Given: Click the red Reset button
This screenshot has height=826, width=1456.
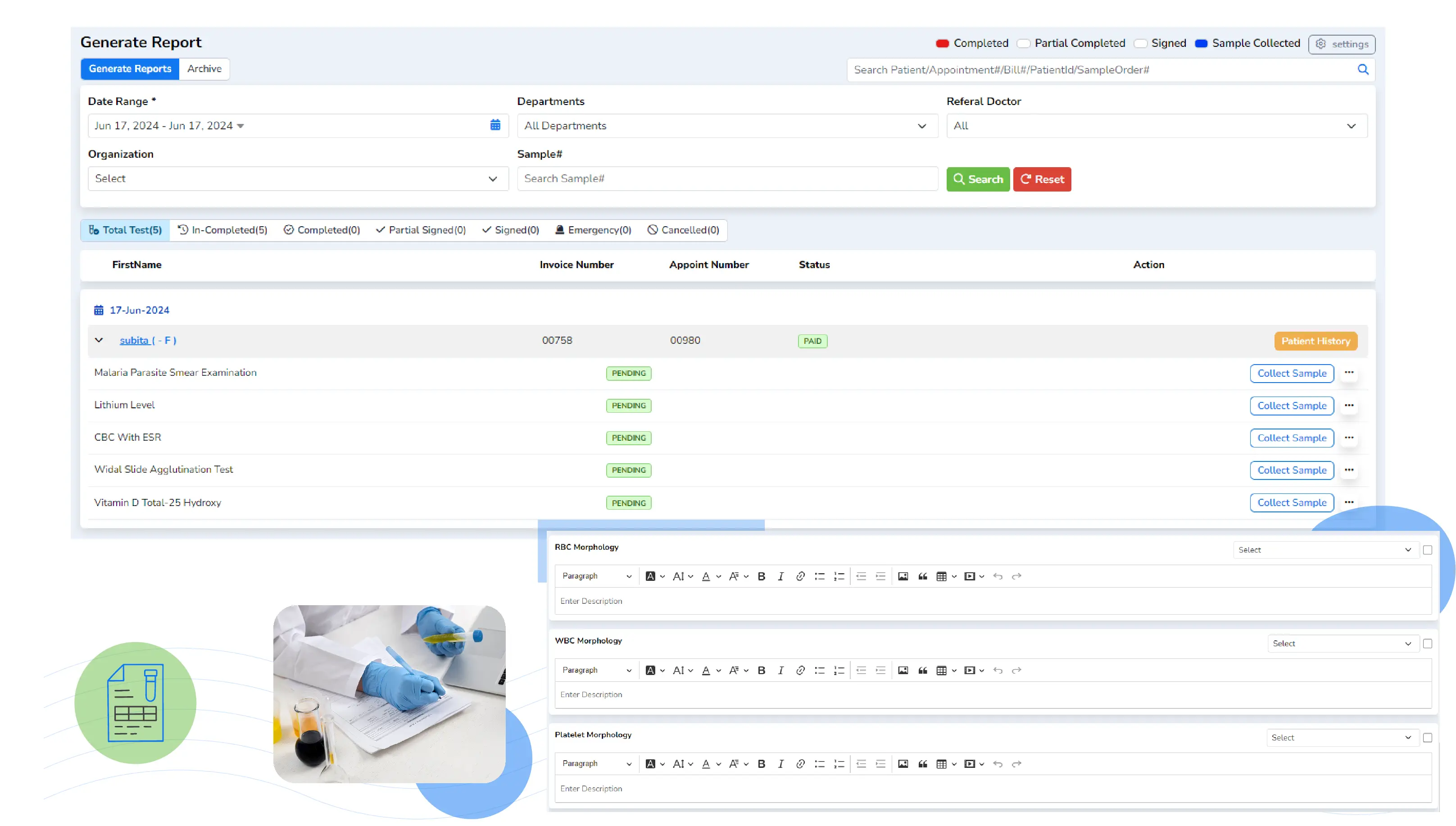Looking at the screenshot, I should [x=1042, y=179].
